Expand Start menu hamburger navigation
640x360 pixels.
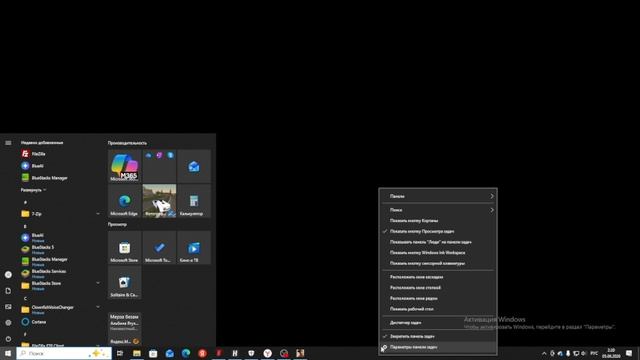click(8, 143)
